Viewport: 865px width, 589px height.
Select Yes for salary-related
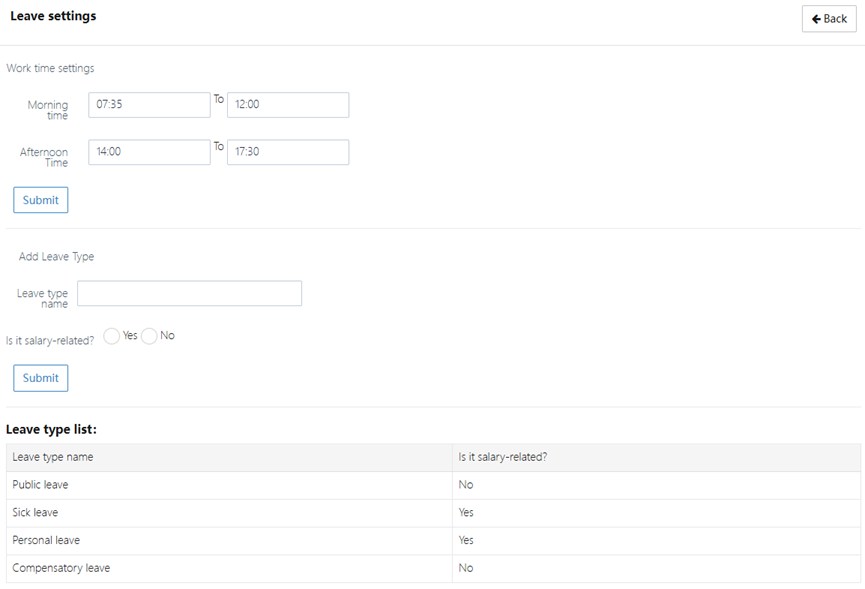[112, 336]
